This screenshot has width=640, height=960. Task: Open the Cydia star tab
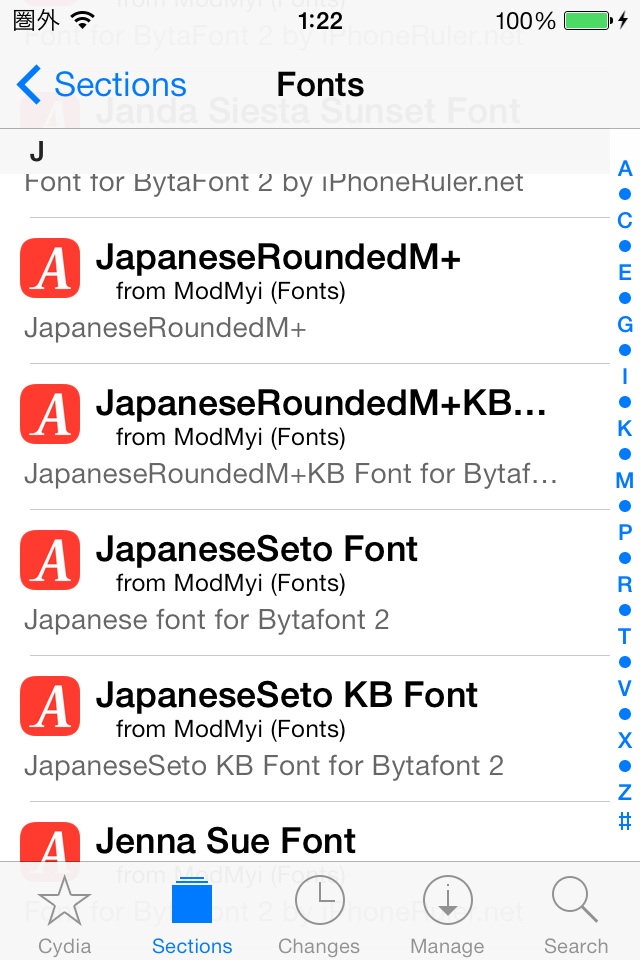pos(64,915)
